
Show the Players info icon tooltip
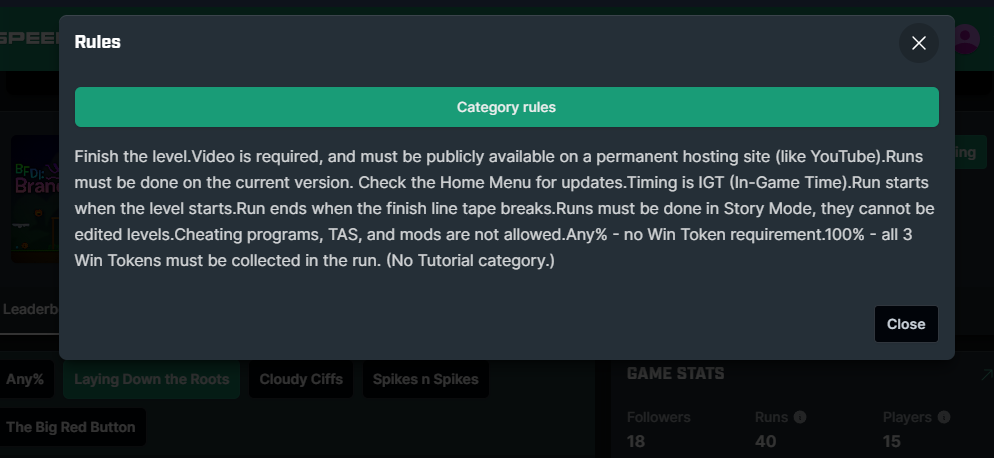943,417
